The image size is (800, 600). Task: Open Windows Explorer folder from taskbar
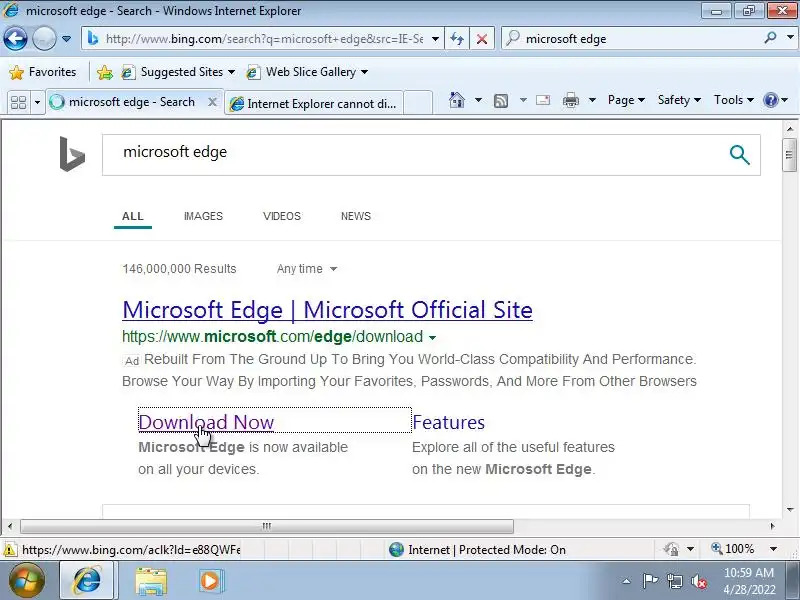(x=151, y=581)
